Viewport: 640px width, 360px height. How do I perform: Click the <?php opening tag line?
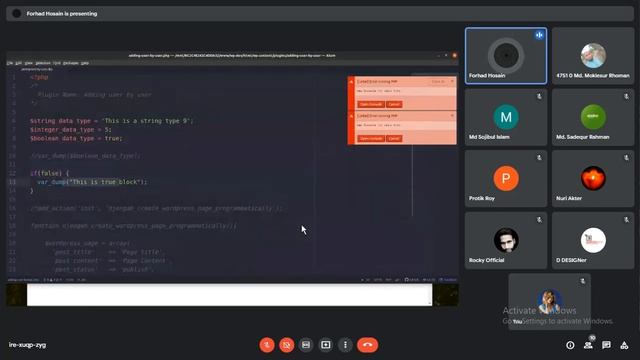click(39, 77)
